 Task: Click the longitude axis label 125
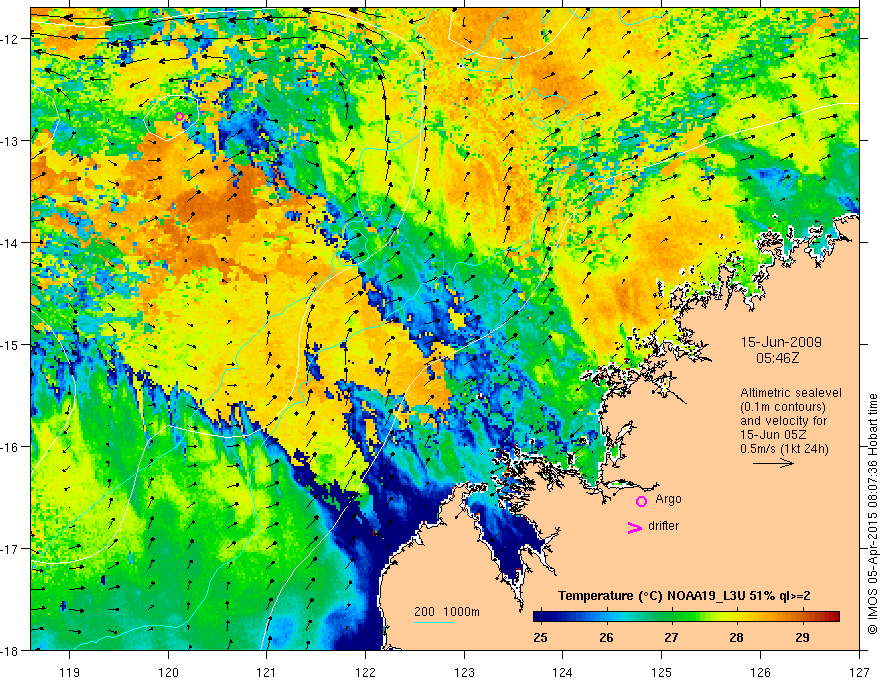(x=662, y=672)
